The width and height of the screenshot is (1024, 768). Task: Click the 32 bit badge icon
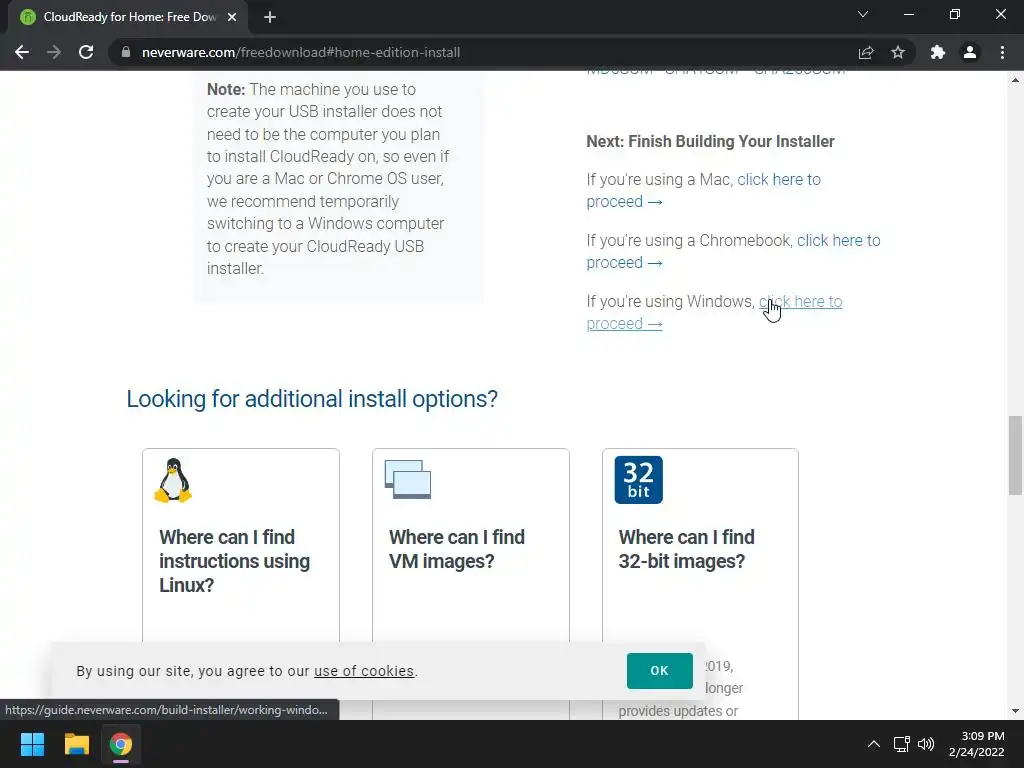[639, 480]
